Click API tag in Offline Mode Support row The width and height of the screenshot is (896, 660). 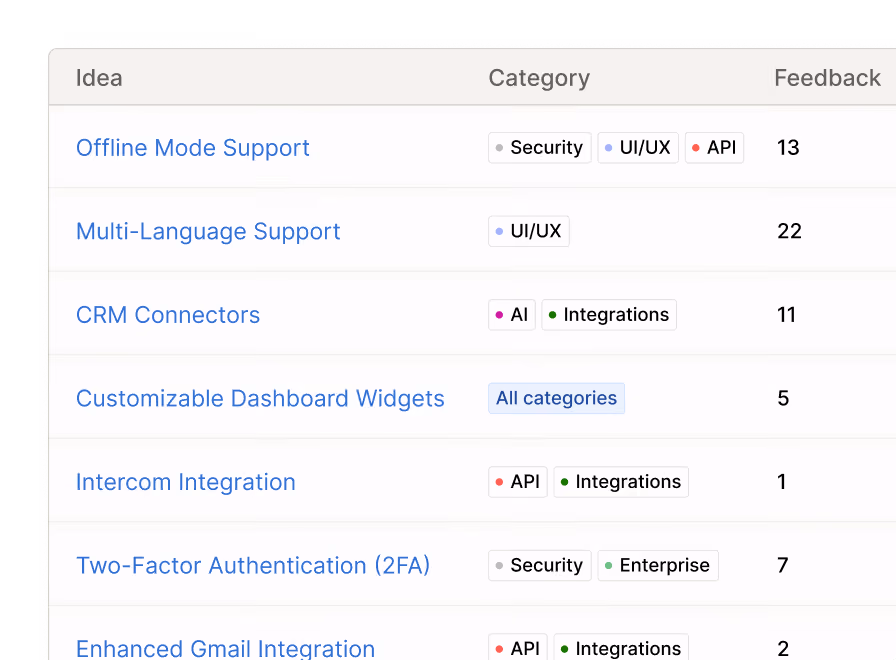[714, 147]
